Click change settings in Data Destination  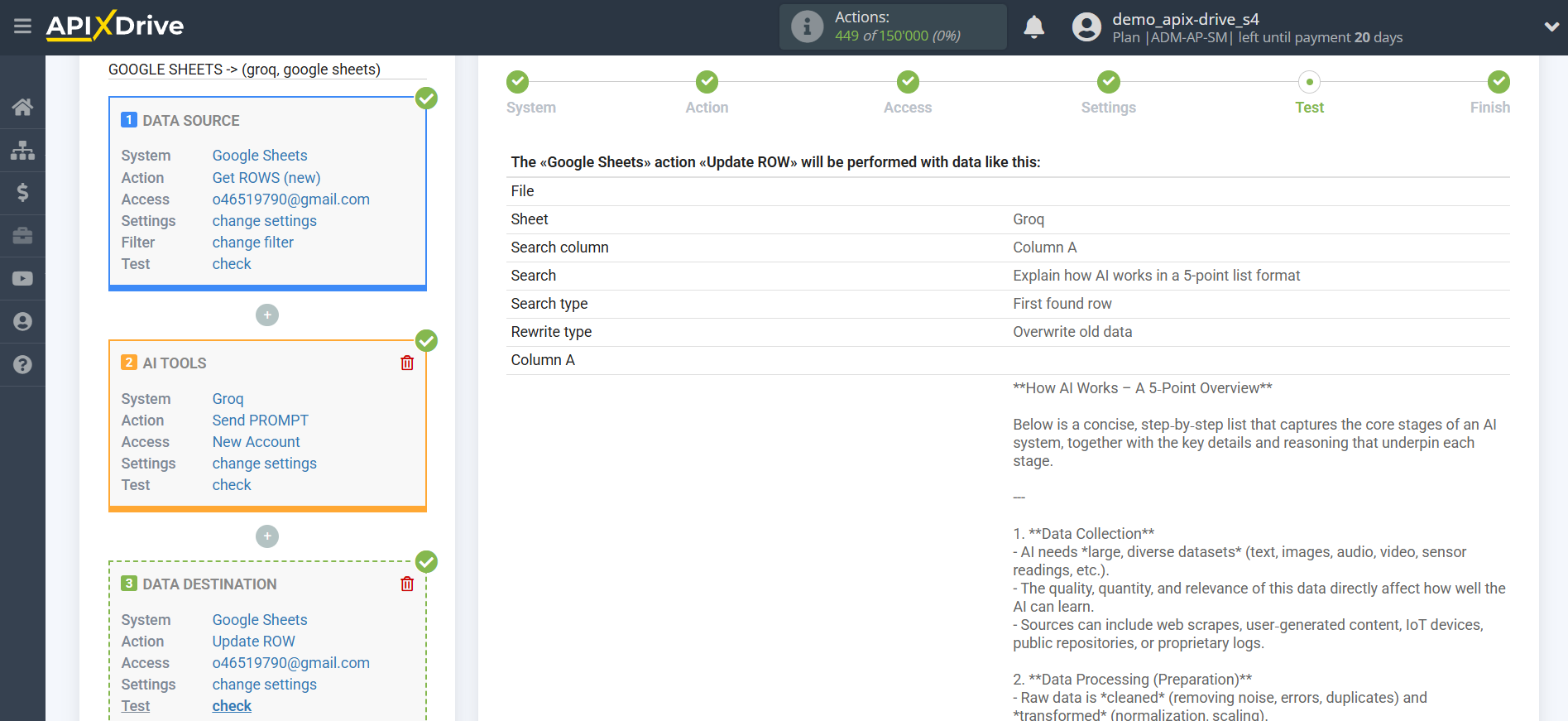(265, 685)
